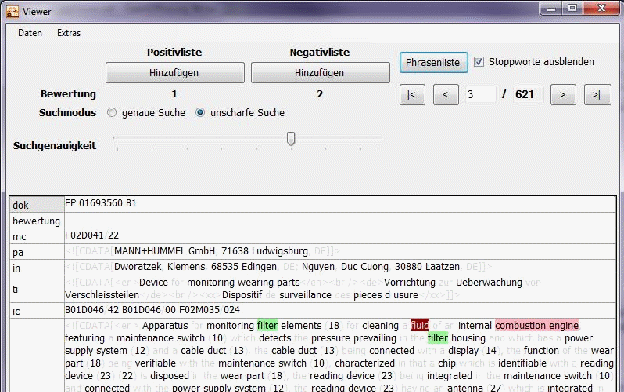Click the dok row document number
Image resolution: width=624 pixels, height=392 pixels.
click(100, 203)
